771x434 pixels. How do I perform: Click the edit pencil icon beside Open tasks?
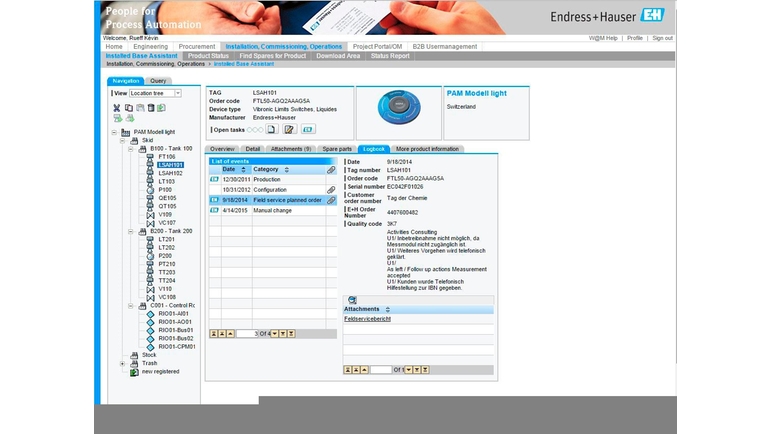pyautogui.click(x=289, y=129)
